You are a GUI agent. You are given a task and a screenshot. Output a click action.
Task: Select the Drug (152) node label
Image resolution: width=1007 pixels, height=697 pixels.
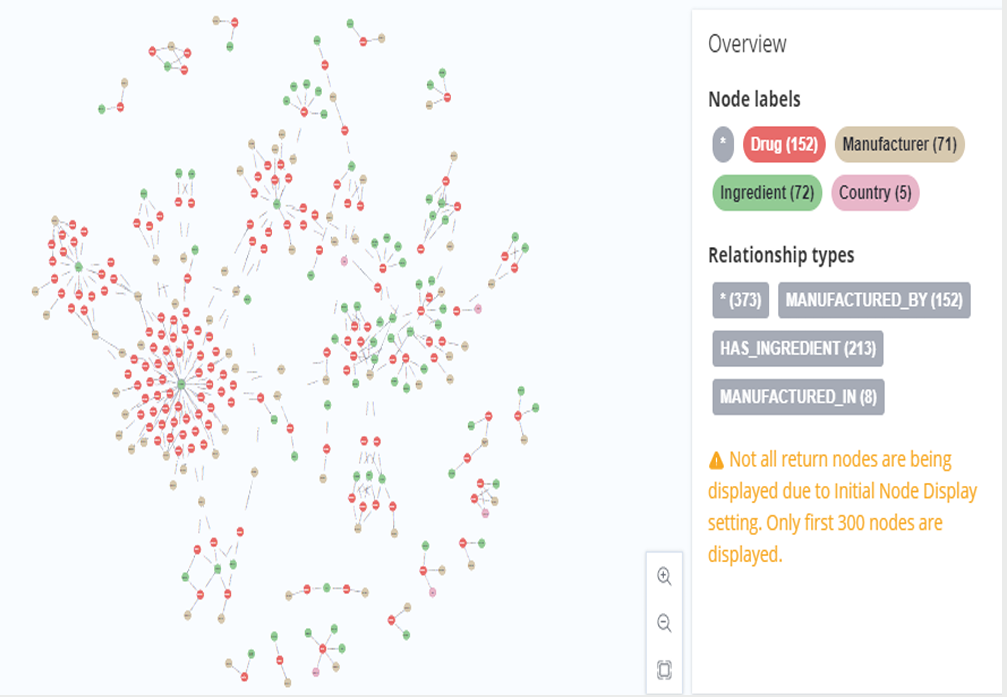[784, 144]
